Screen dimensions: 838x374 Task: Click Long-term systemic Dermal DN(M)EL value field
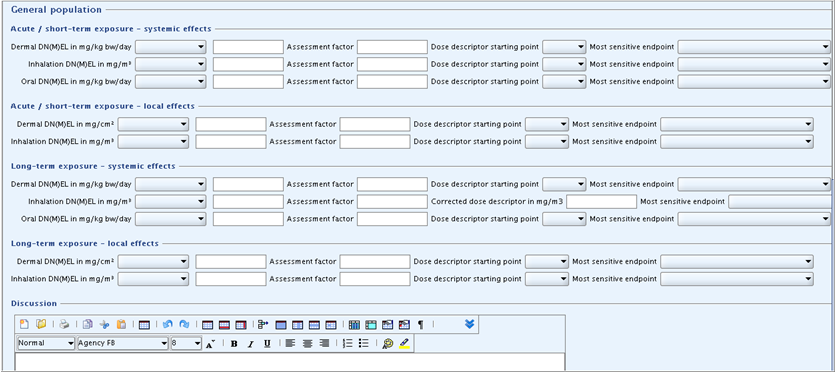(248, 184)
